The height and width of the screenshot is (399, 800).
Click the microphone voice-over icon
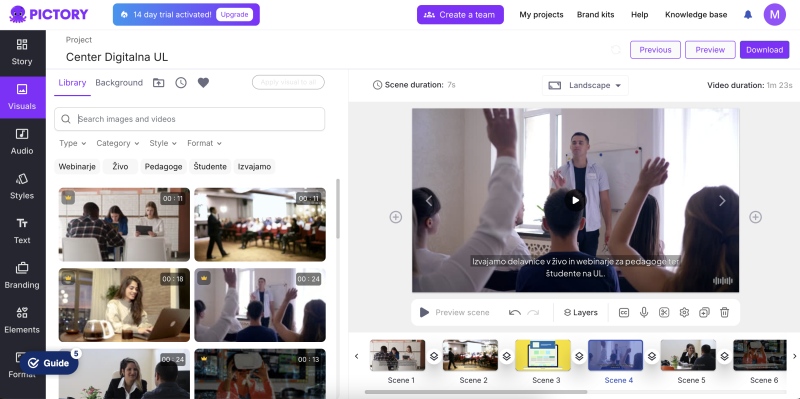point(644,313)
